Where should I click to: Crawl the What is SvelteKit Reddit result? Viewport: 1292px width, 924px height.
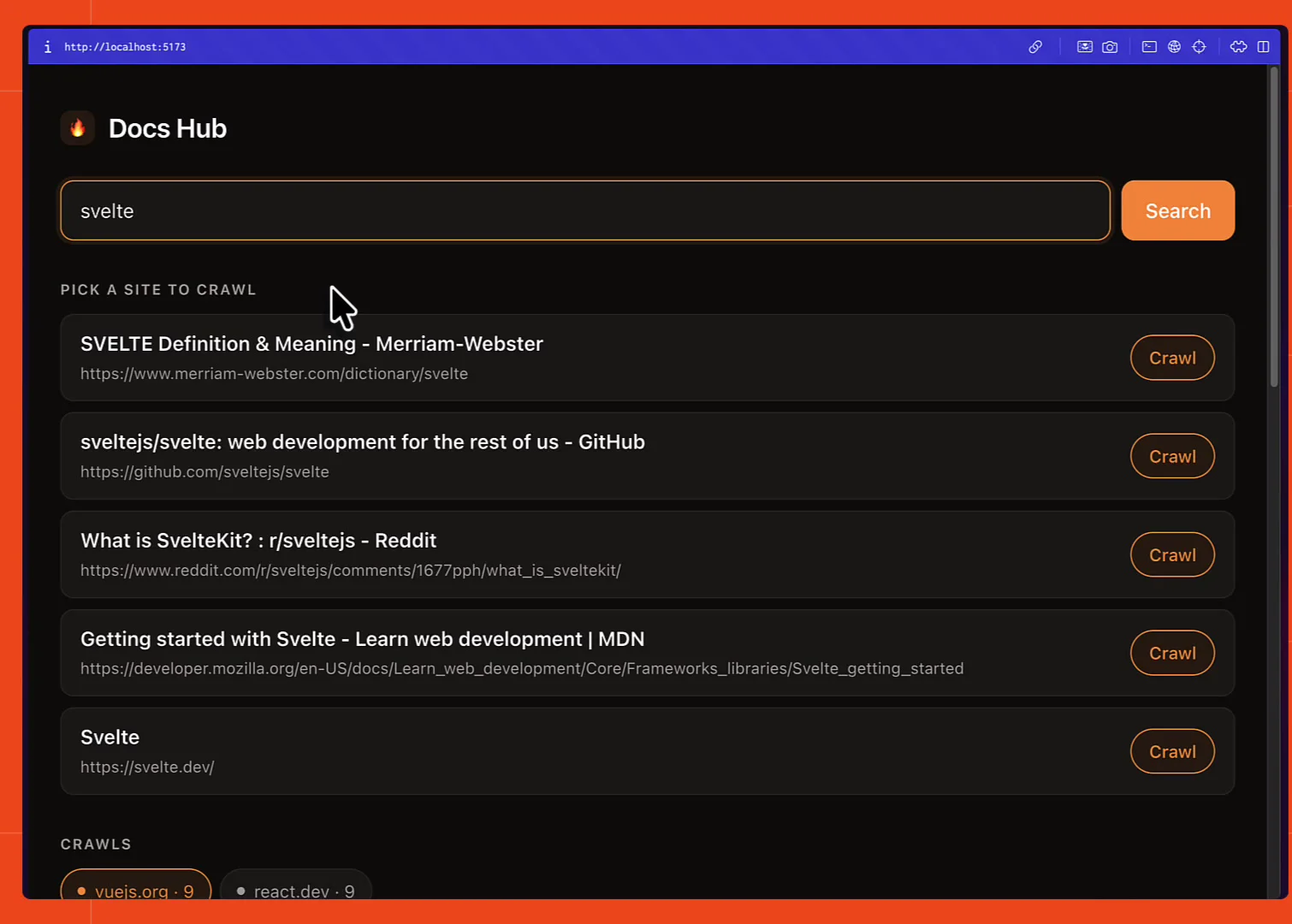[1172, 554]
